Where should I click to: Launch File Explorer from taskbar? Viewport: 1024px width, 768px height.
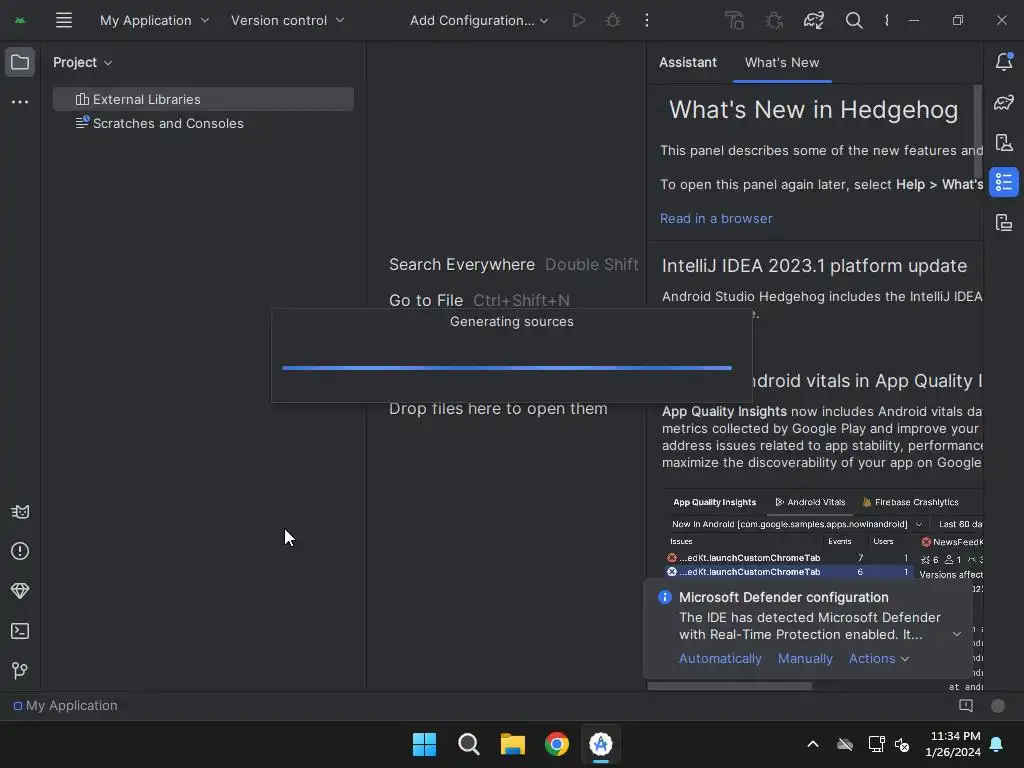[x=513, y=744]
